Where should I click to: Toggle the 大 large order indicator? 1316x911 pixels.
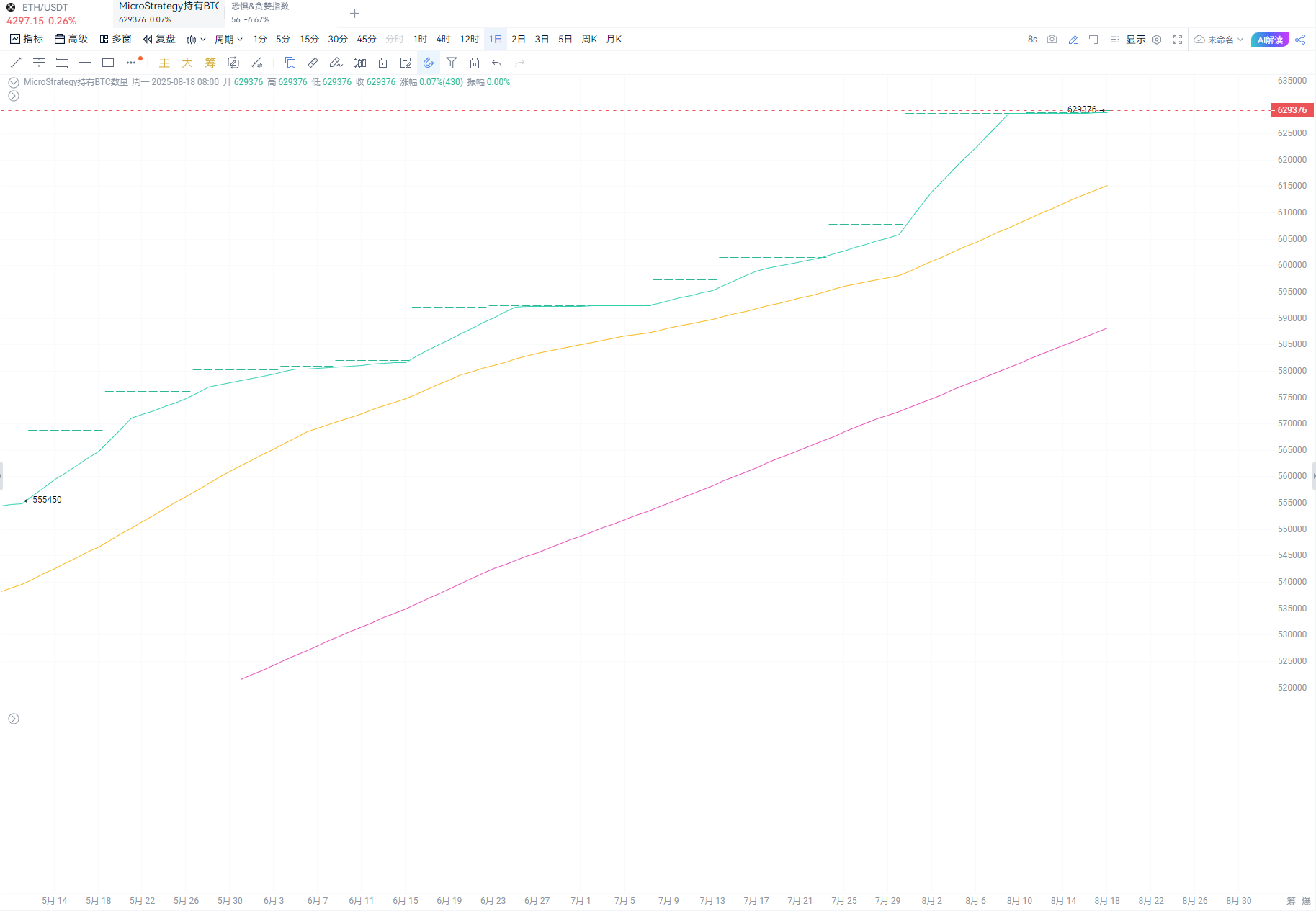[x=187, y=63]
